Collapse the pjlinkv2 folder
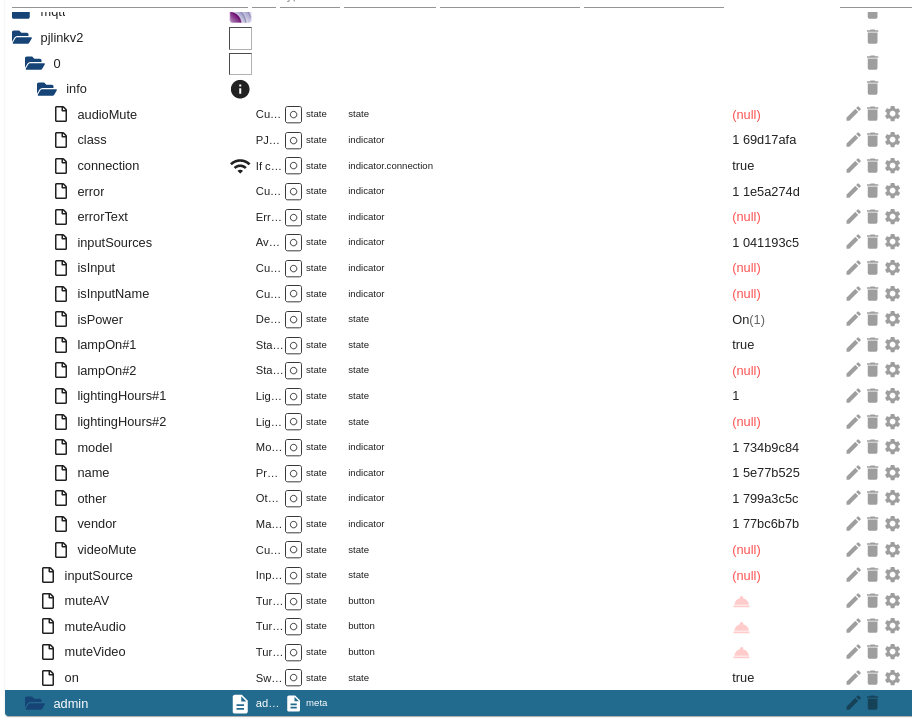 [22, 37]
